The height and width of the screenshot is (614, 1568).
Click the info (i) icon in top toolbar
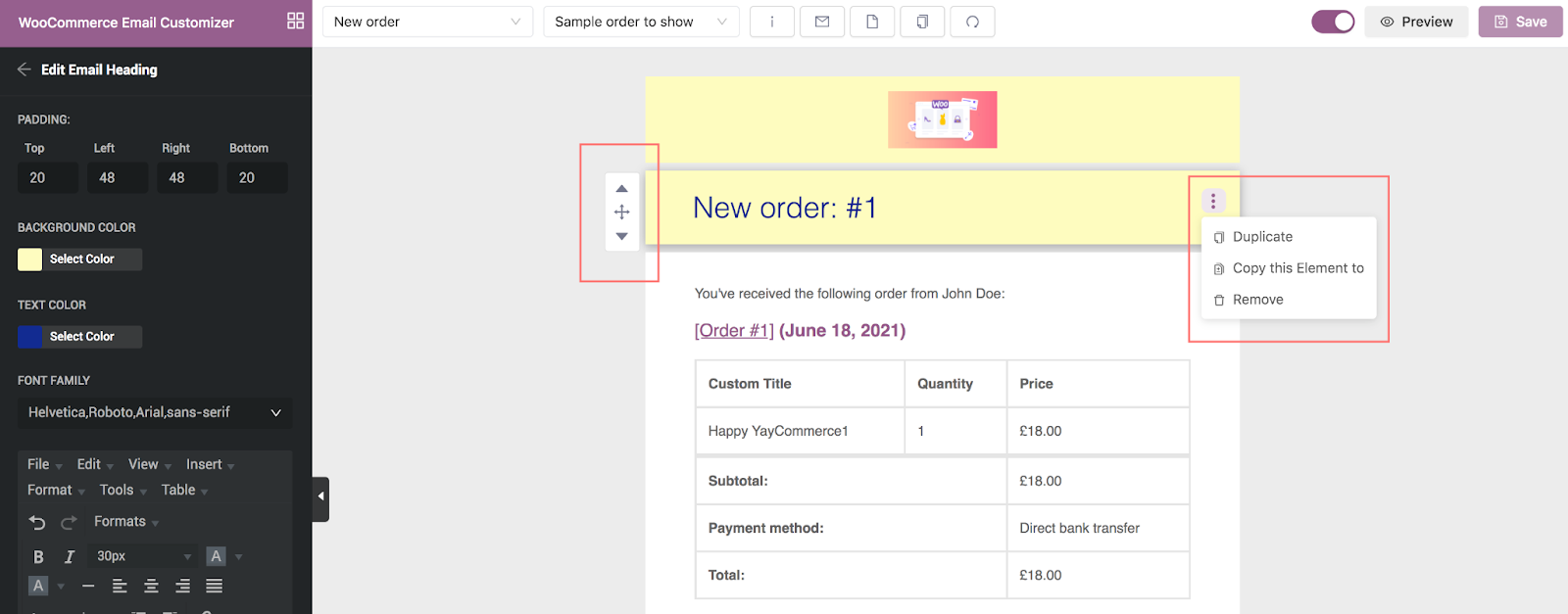coord(772,22)
